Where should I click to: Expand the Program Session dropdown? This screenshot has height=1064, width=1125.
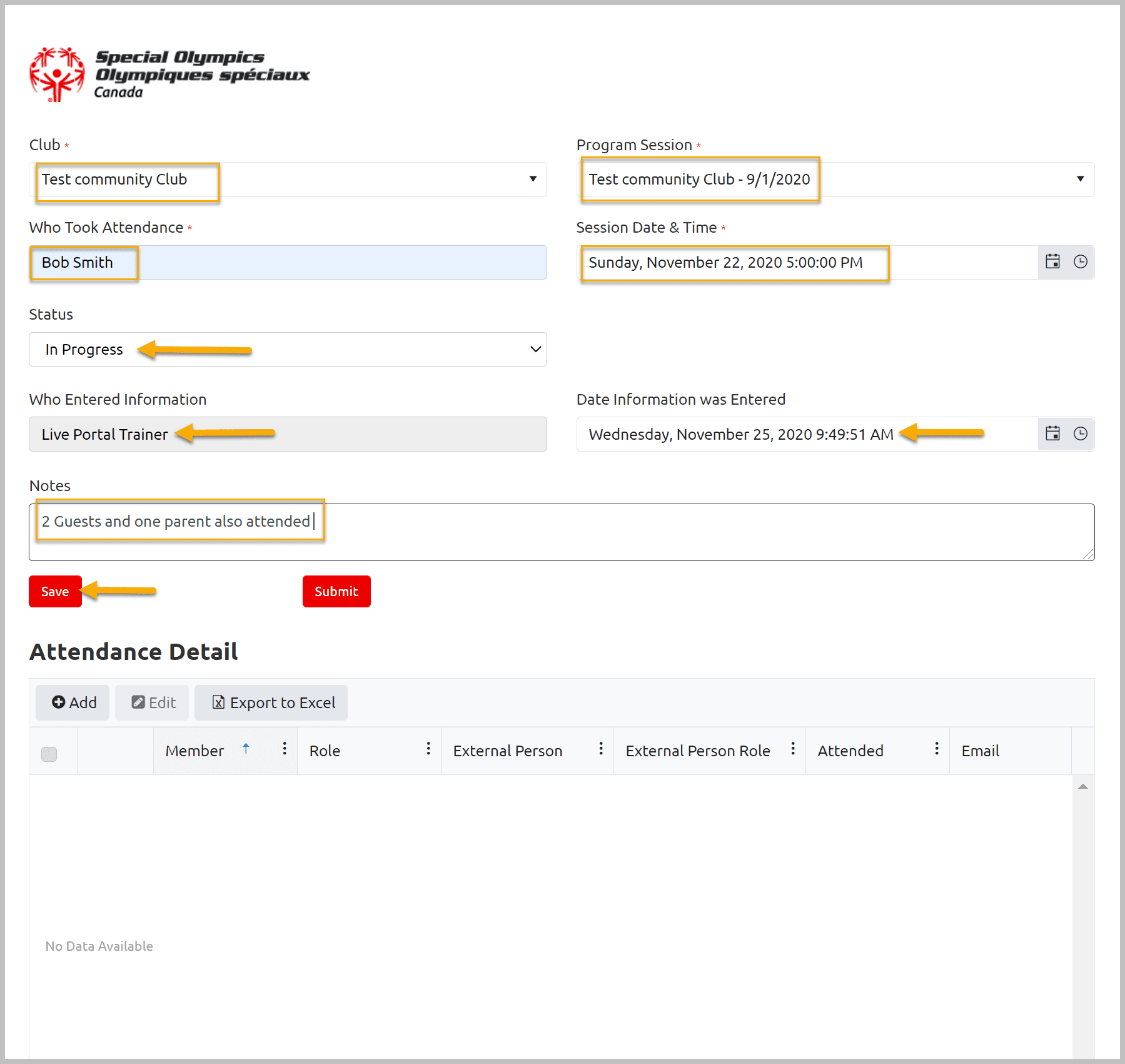click(x=1080, y=180)
